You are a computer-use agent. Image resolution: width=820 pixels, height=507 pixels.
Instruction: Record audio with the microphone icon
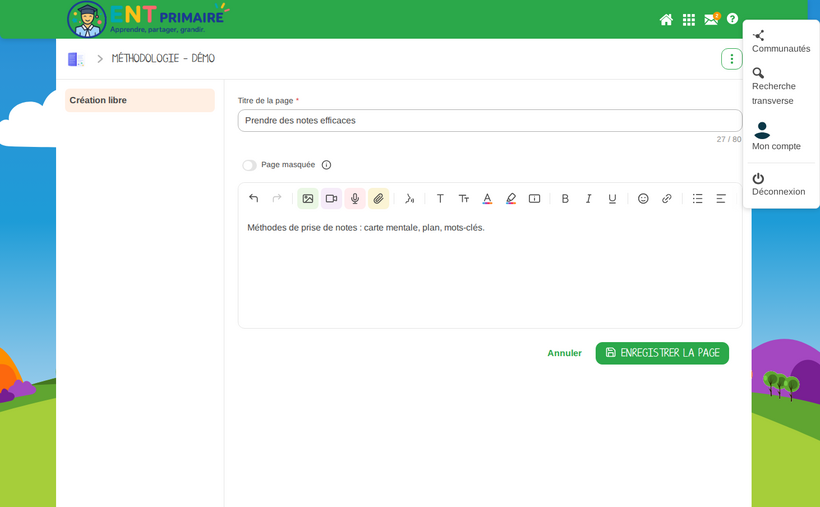click(x=355, y=198)
